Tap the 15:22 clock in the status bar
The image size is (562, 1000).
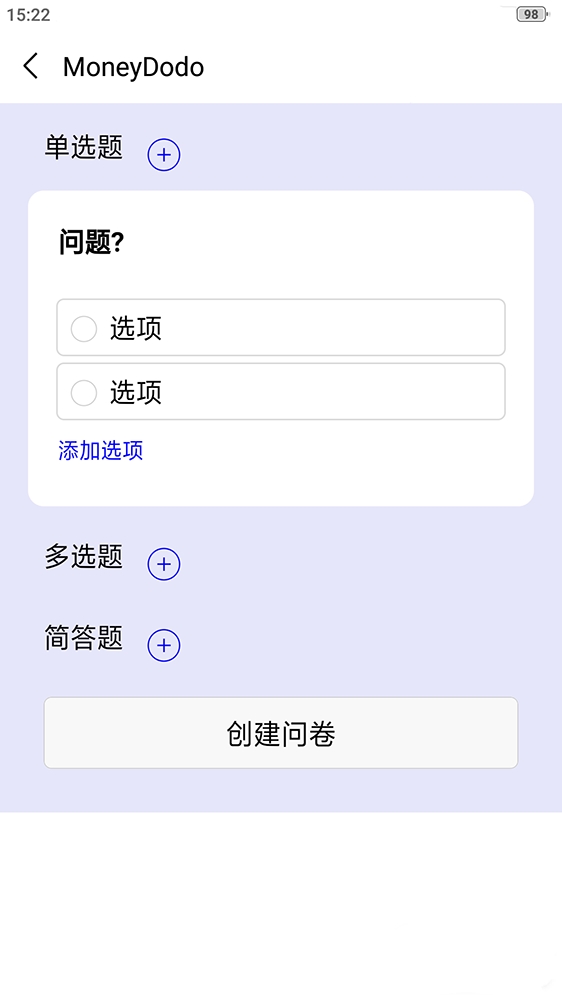(x=29, y=15)
